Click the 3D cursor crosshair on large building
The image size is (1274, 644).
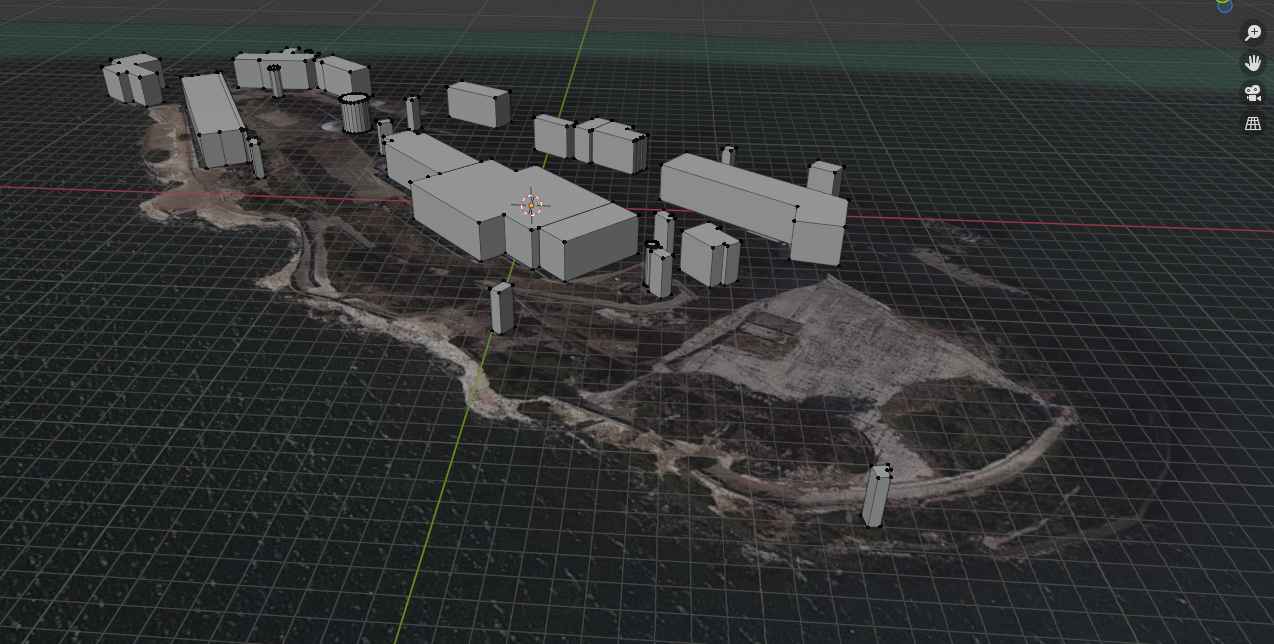tap(531, 205)
